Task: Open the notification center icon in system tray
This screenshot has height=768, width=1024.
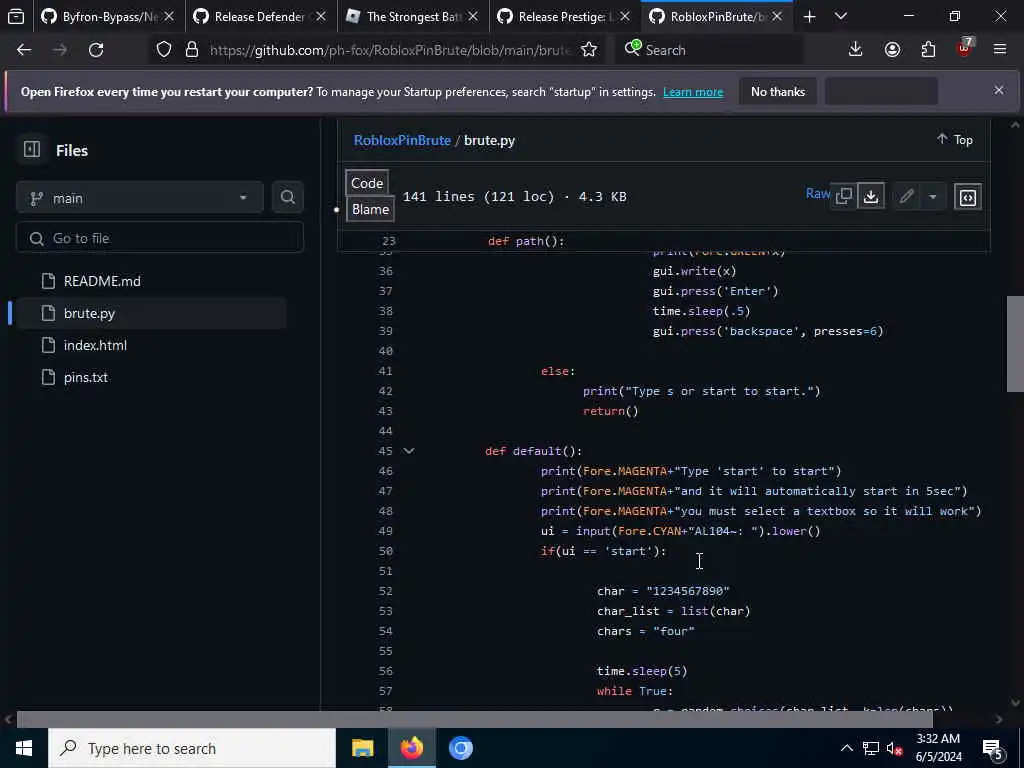Action: click(993, 749)
